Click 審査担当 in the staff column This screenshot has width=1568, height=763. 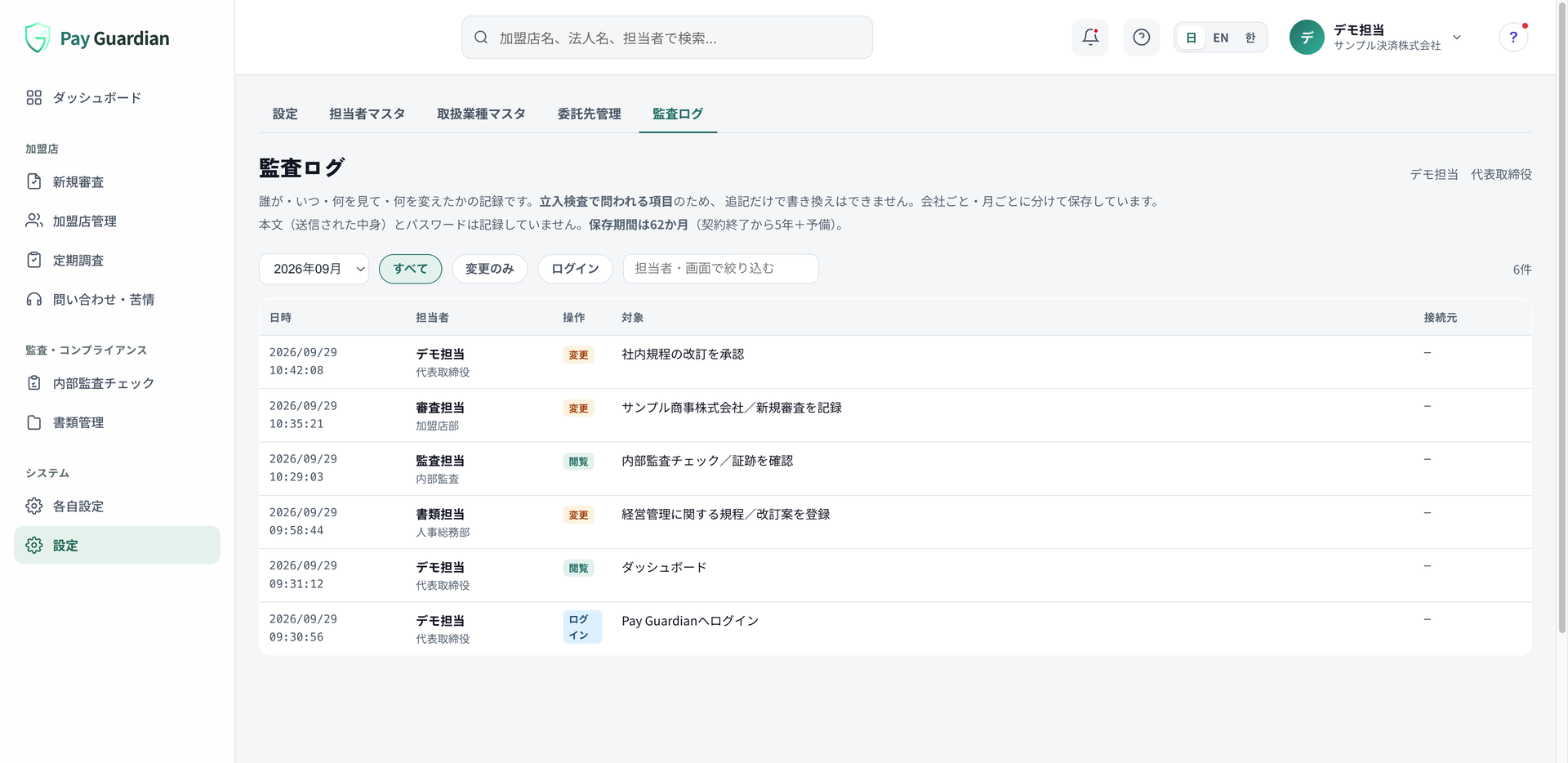[x=440, y=408]
